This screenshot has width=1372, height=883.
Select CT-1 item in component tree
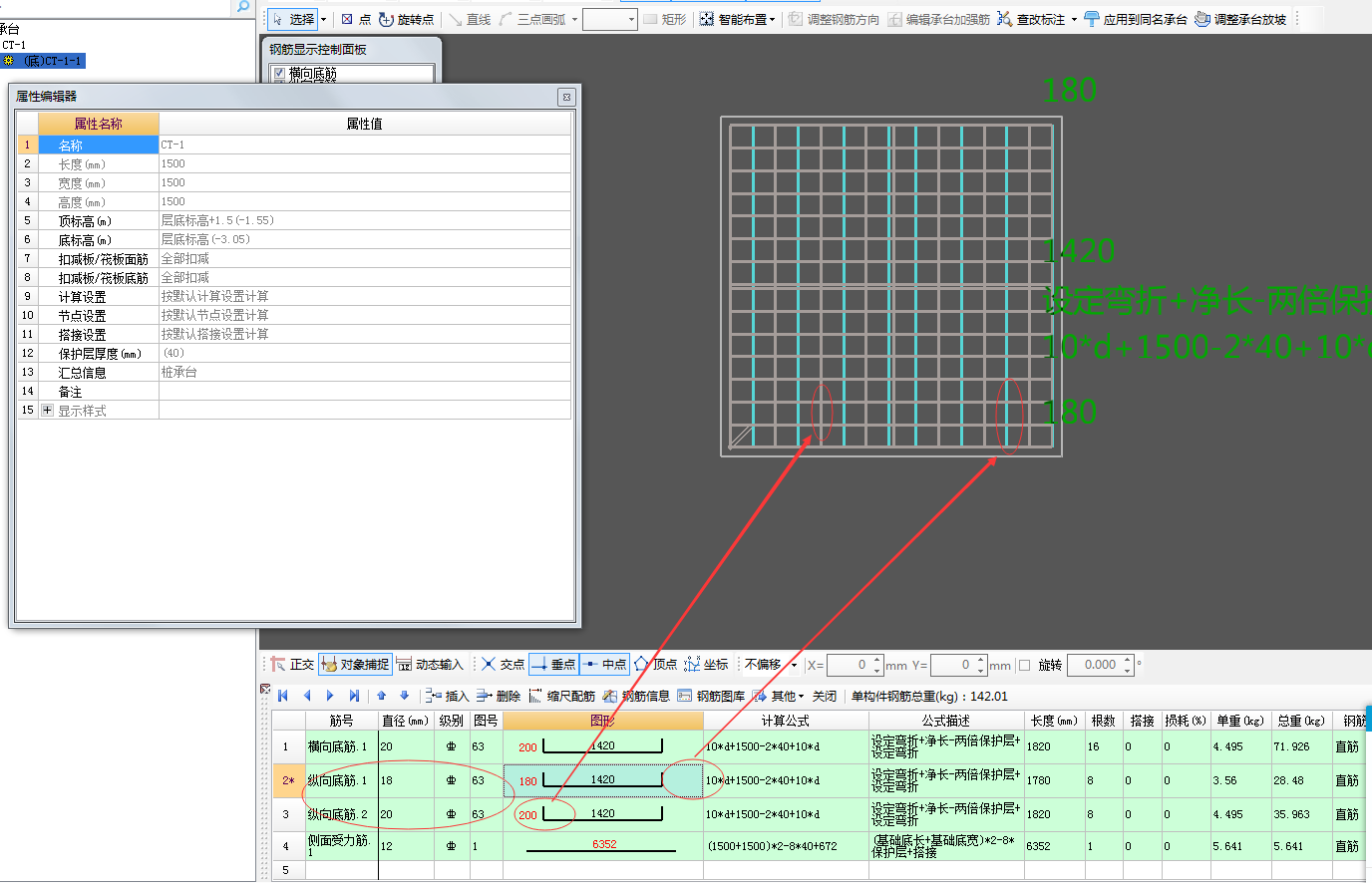click(14, 45)
